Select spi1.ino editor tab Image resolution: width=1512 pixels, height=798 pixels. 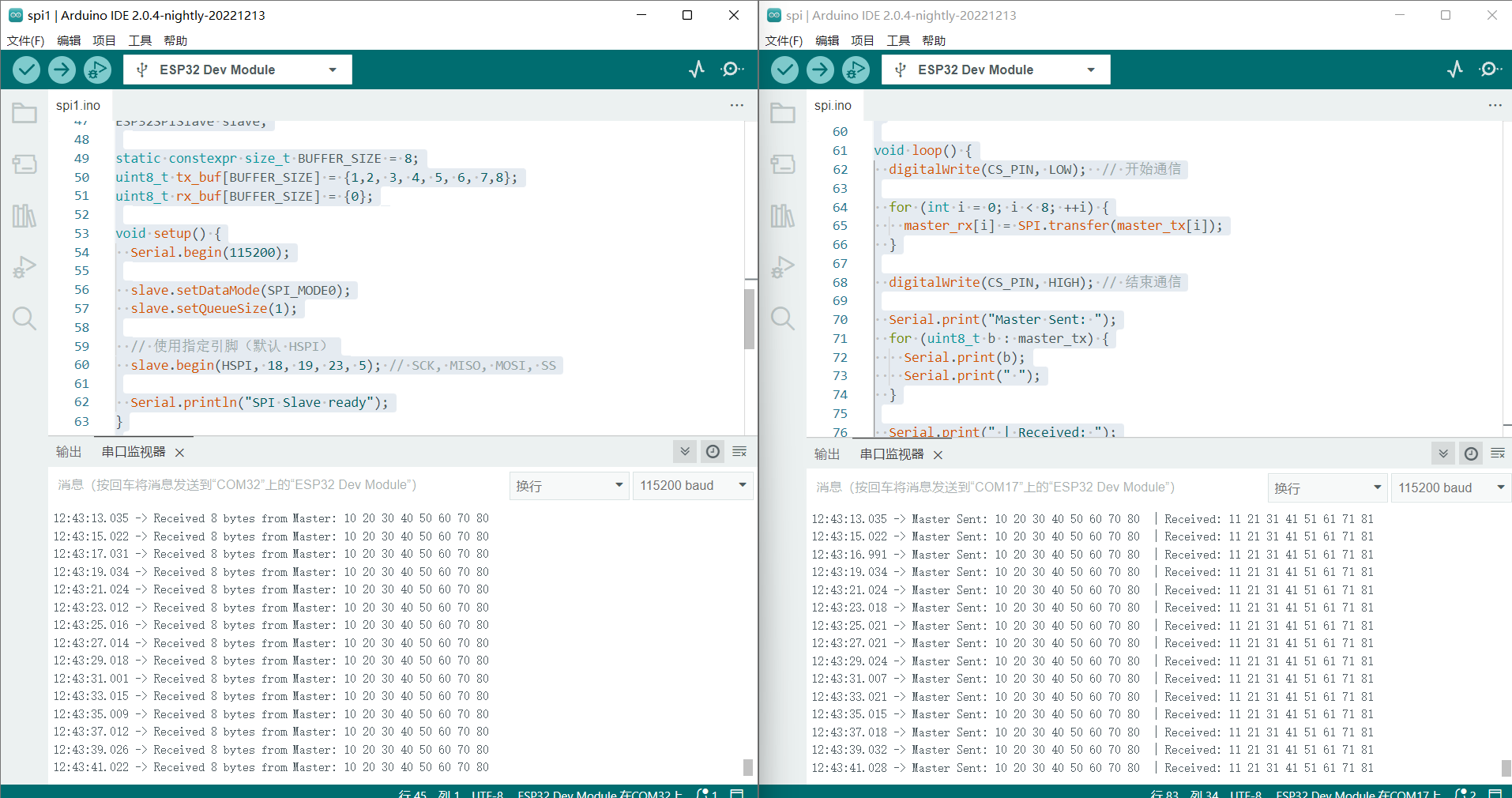click(x=78, y=105)
